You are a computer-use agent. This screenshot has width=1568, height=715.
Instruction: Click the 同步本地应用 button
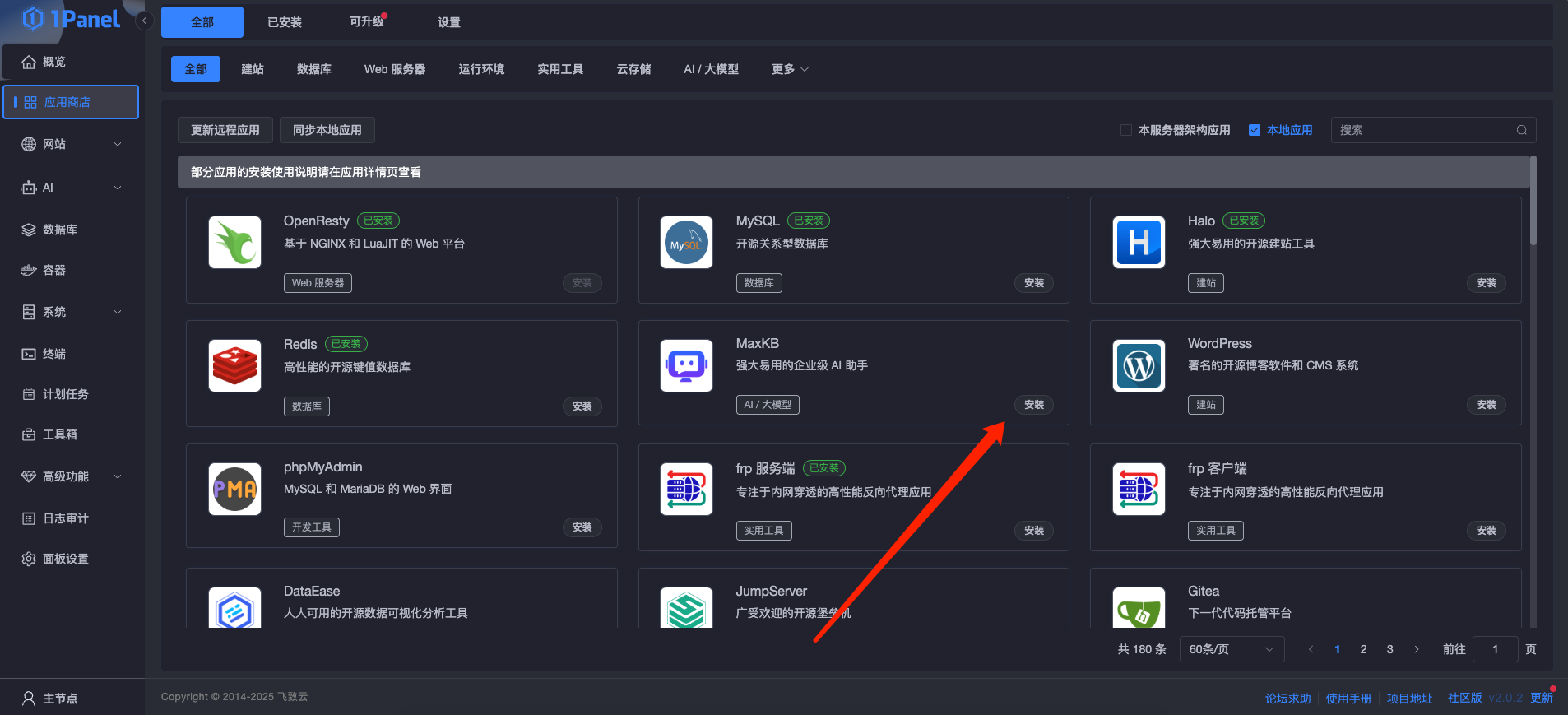pos(327,130)
